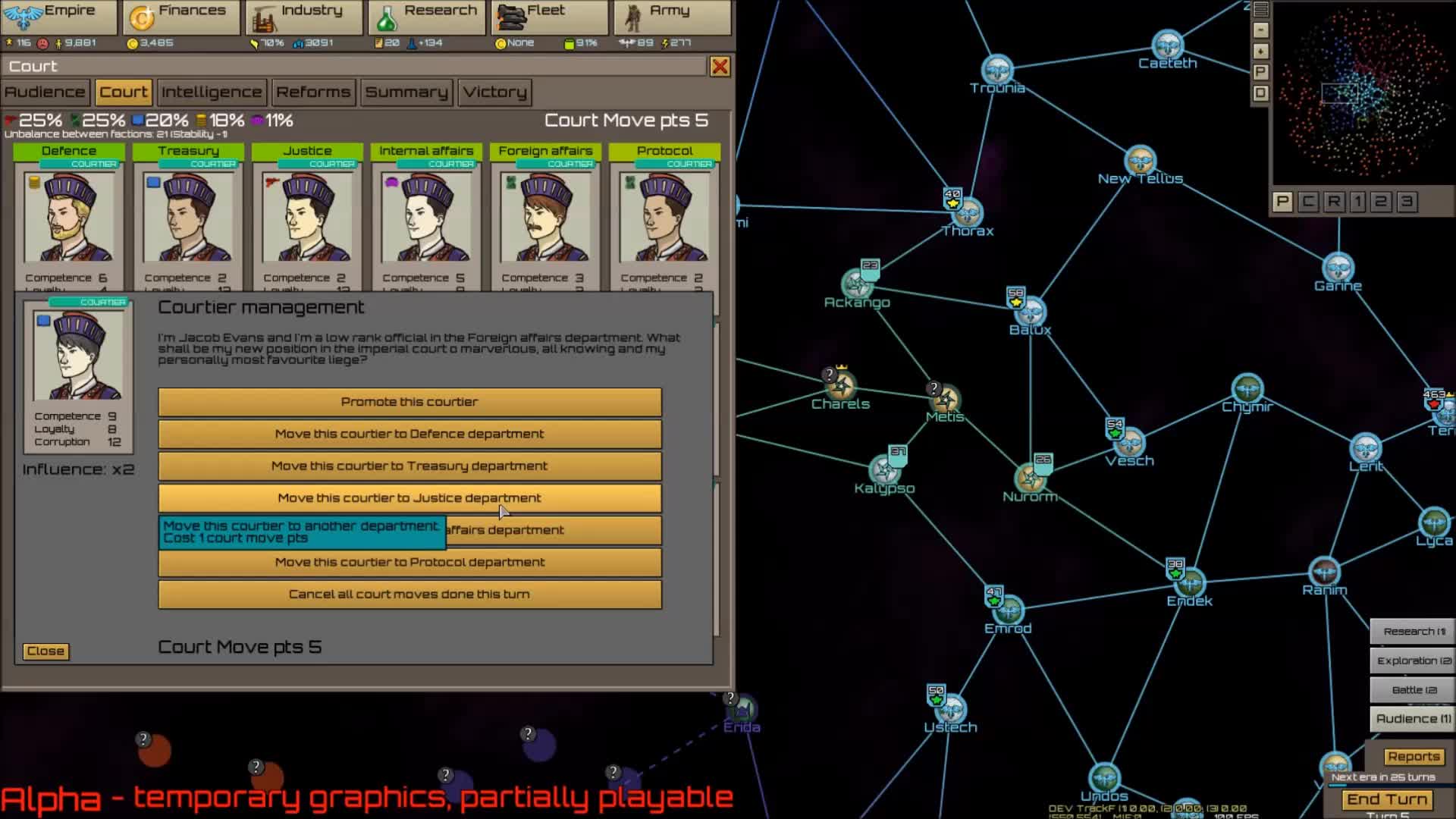Toggle the P map filter button
The image size is (1456, 819).
1282,202
